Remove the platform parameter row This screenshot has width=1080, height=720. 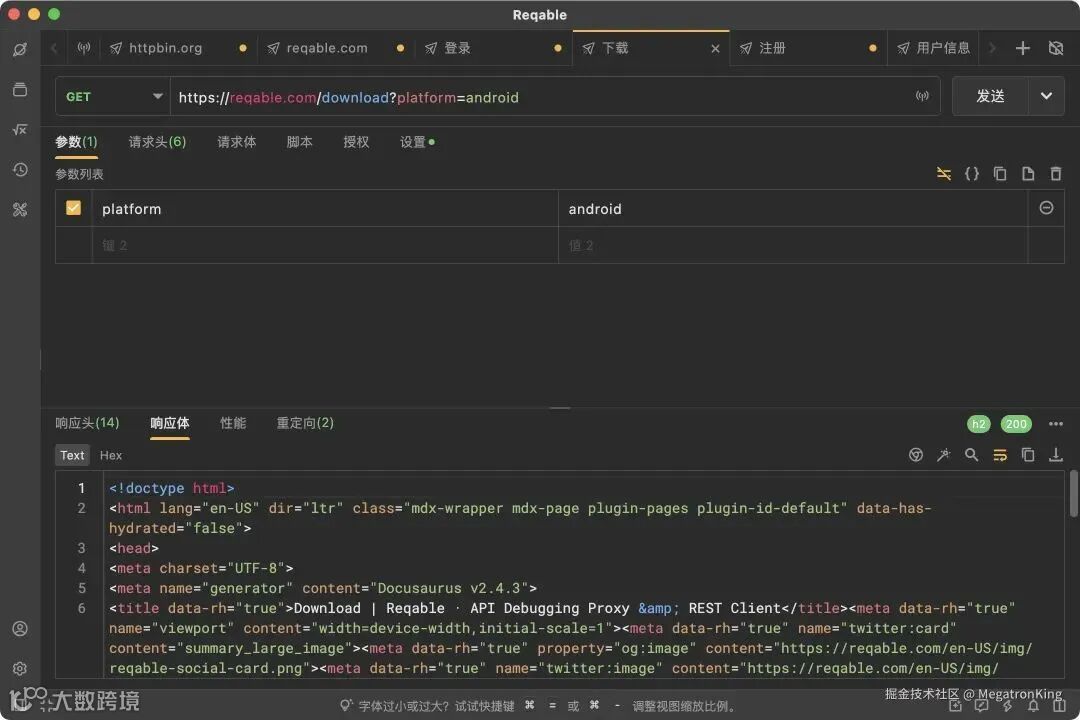click(1046, 207)
